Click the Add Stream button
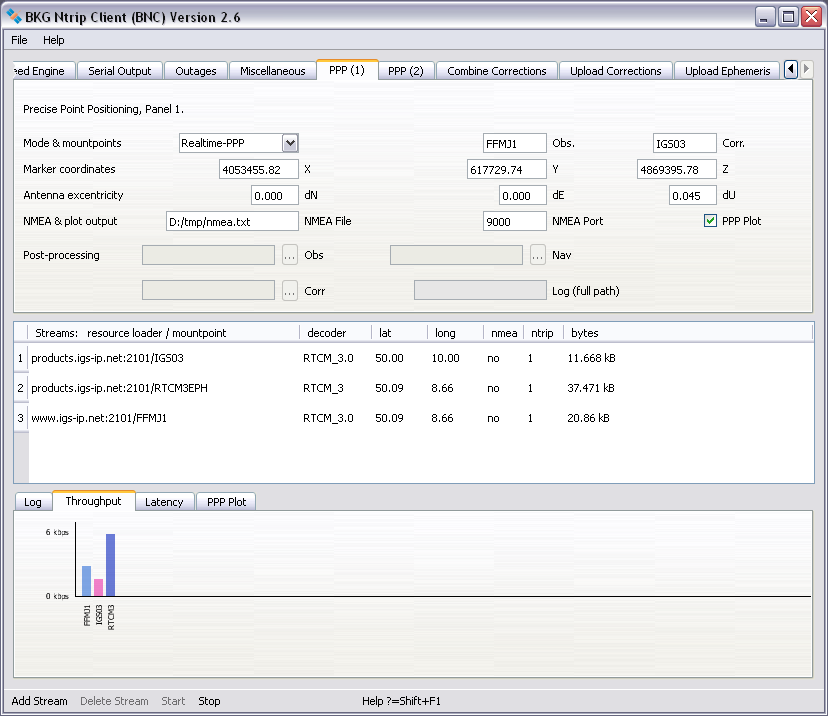The width and height of the screenshot is (828, 716). (40, 701)
